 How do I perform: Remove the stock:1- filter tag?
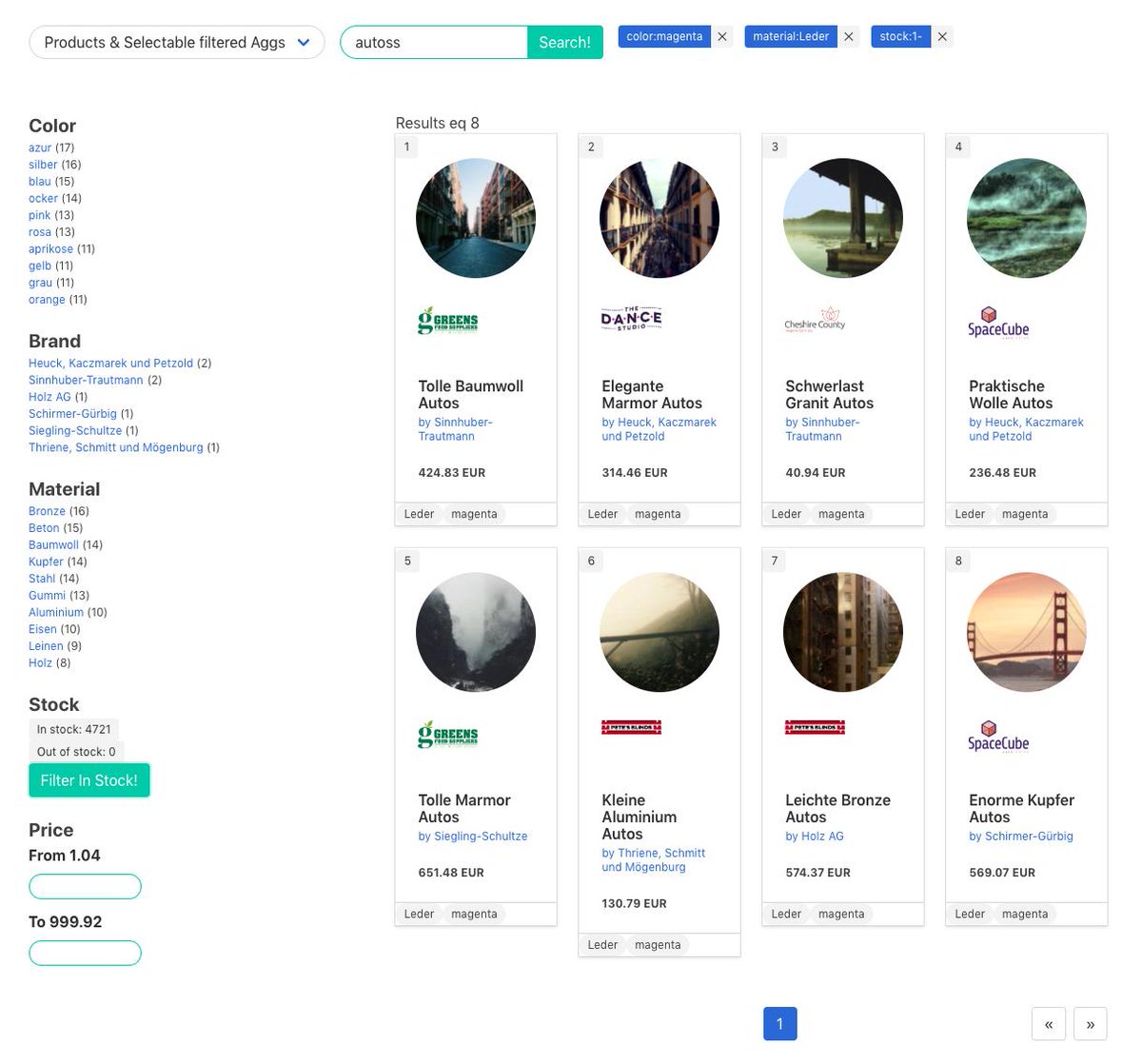pyautogui.click(x=942, y=37)
